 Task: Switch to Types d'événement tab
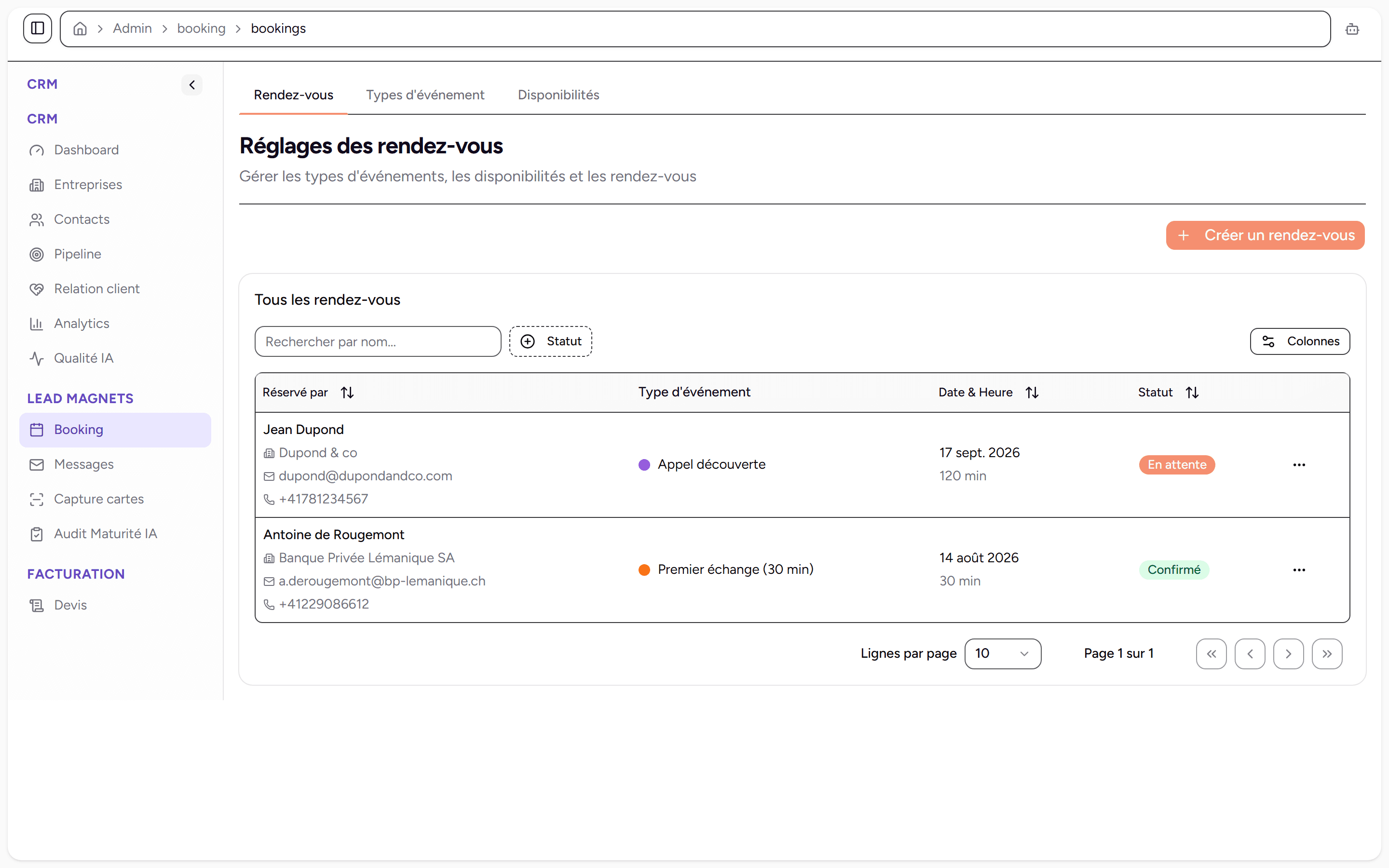tap(425, 95)
